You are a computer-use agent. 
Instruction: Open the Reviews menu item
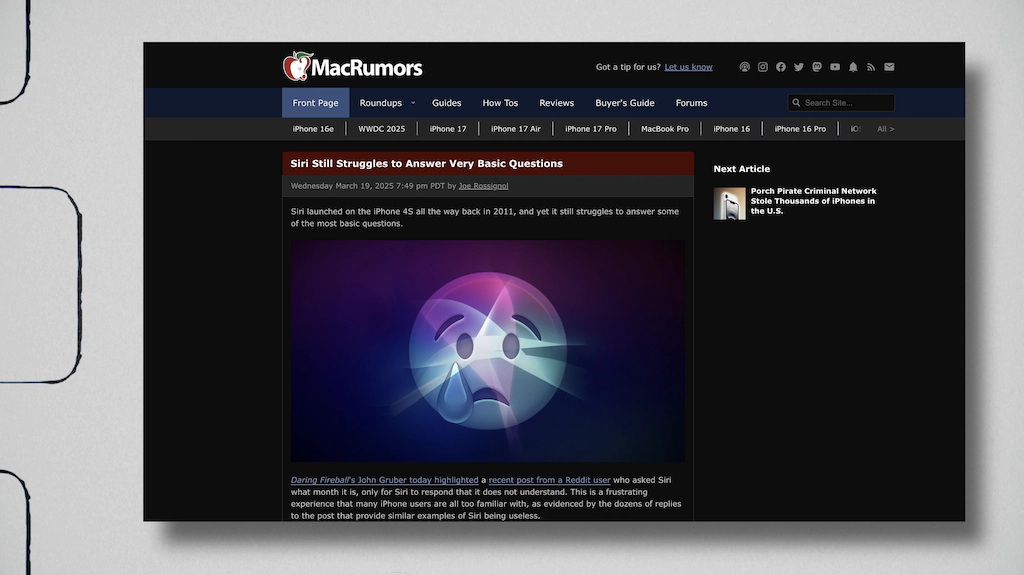tap(556, 103)
